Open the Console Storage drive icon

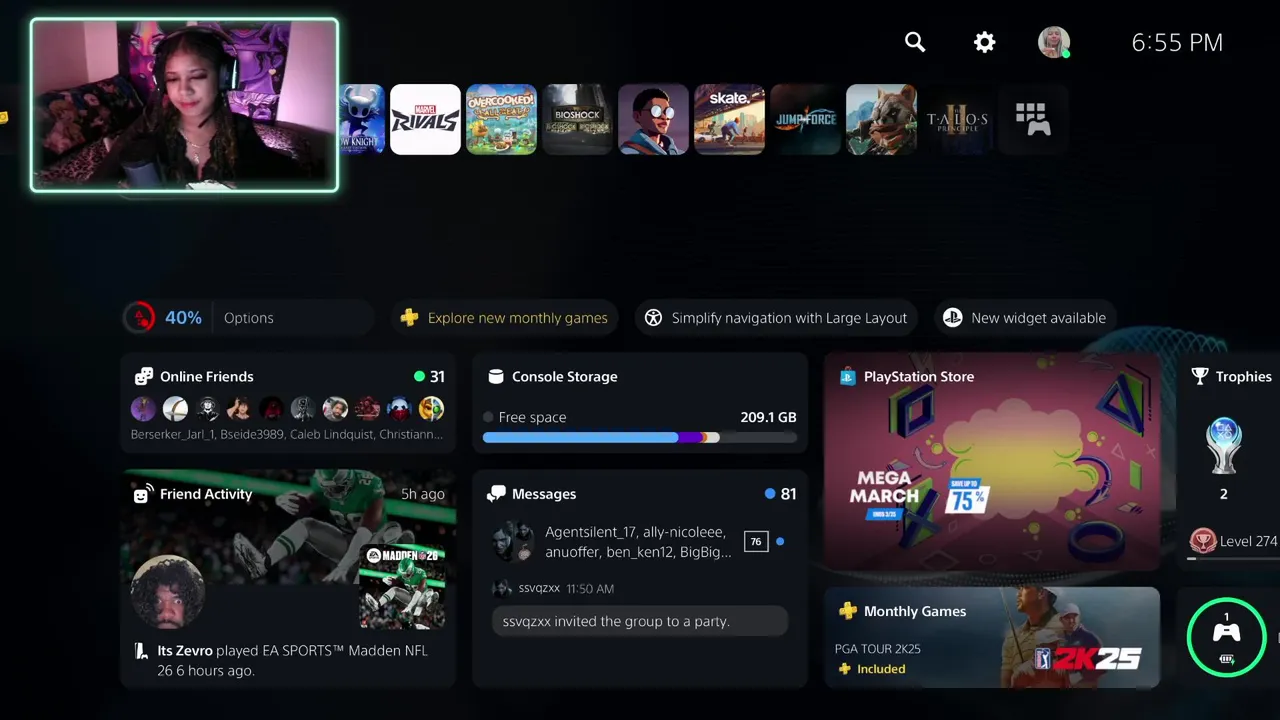click(495, 377)
